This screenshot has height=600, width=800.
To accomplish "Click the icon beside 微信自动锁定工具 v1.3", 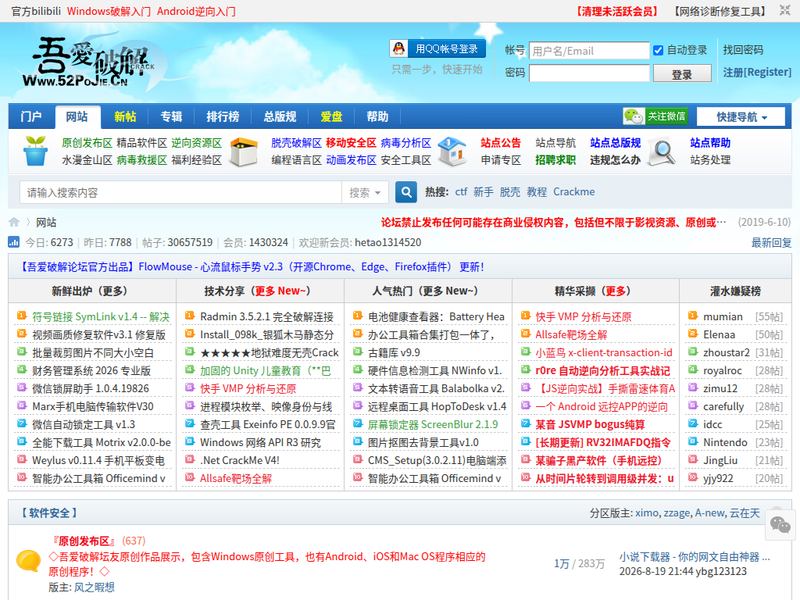I will pos(22,424).
